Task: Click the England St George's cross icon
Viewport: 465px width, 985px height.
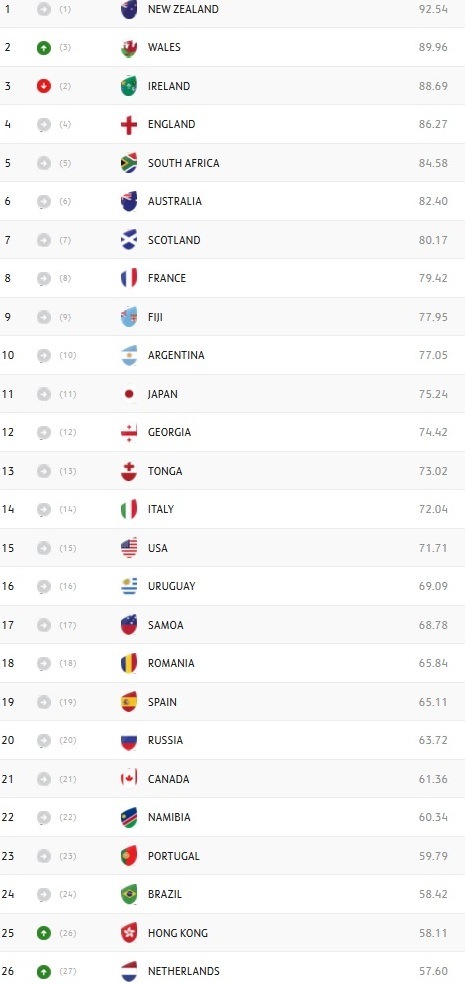Action: click(129, 125)
